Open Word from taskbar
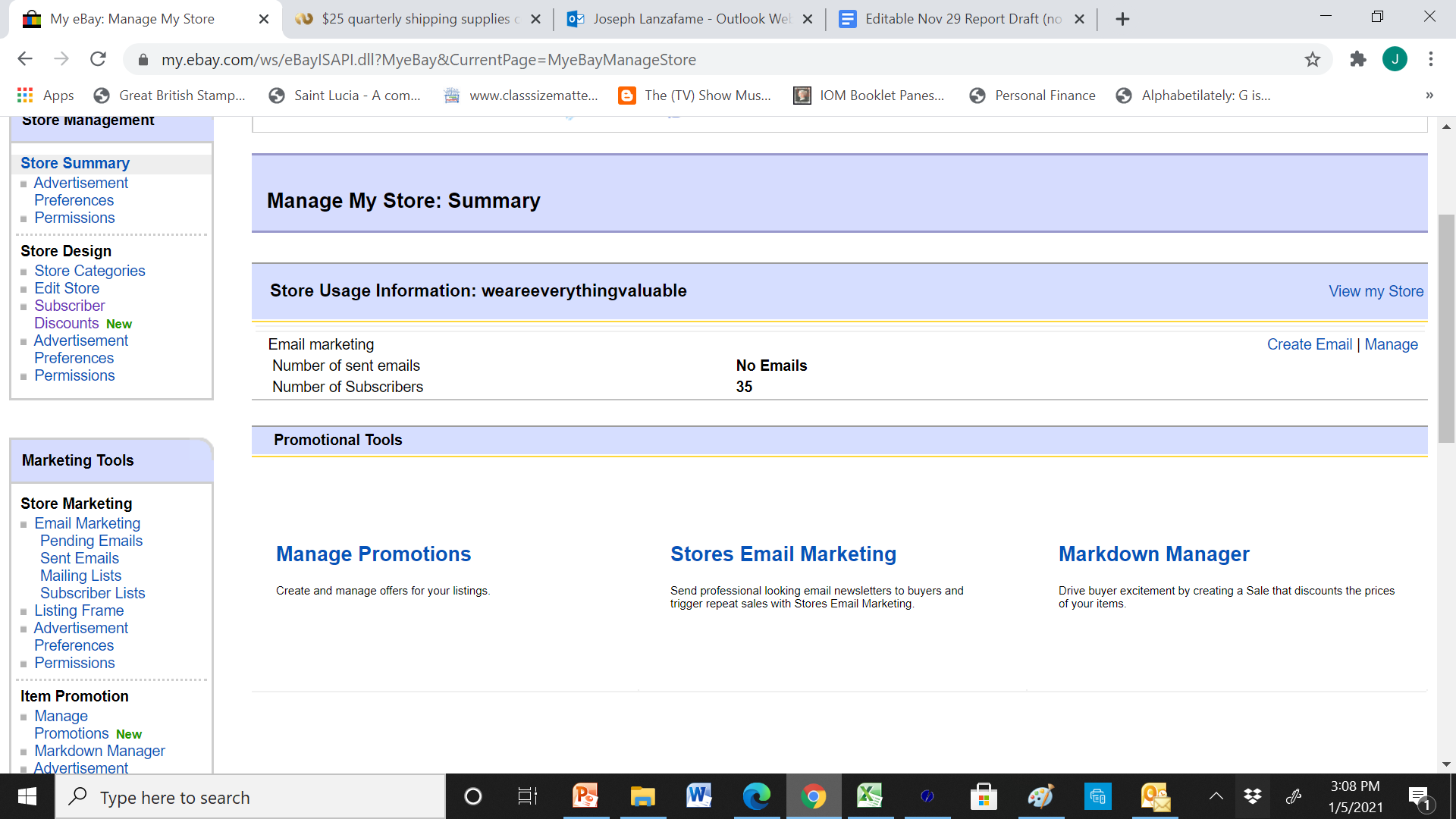Image resolution: width=1456 pixels, height=819 pixels. tap(699, 796)
